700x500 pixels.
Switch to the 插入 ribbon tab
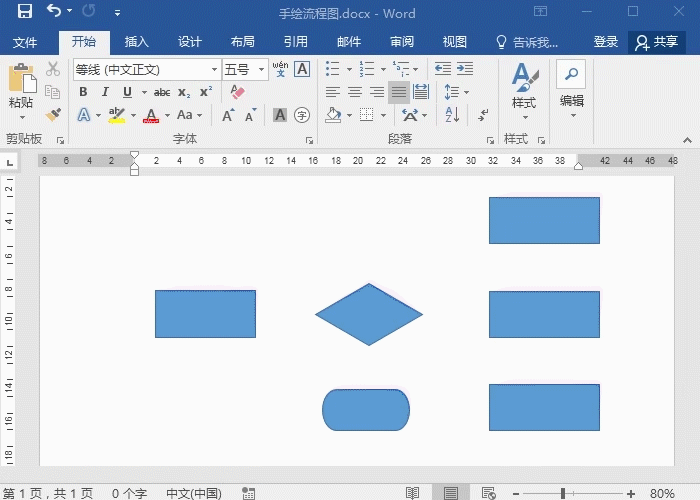coord(137,42)
